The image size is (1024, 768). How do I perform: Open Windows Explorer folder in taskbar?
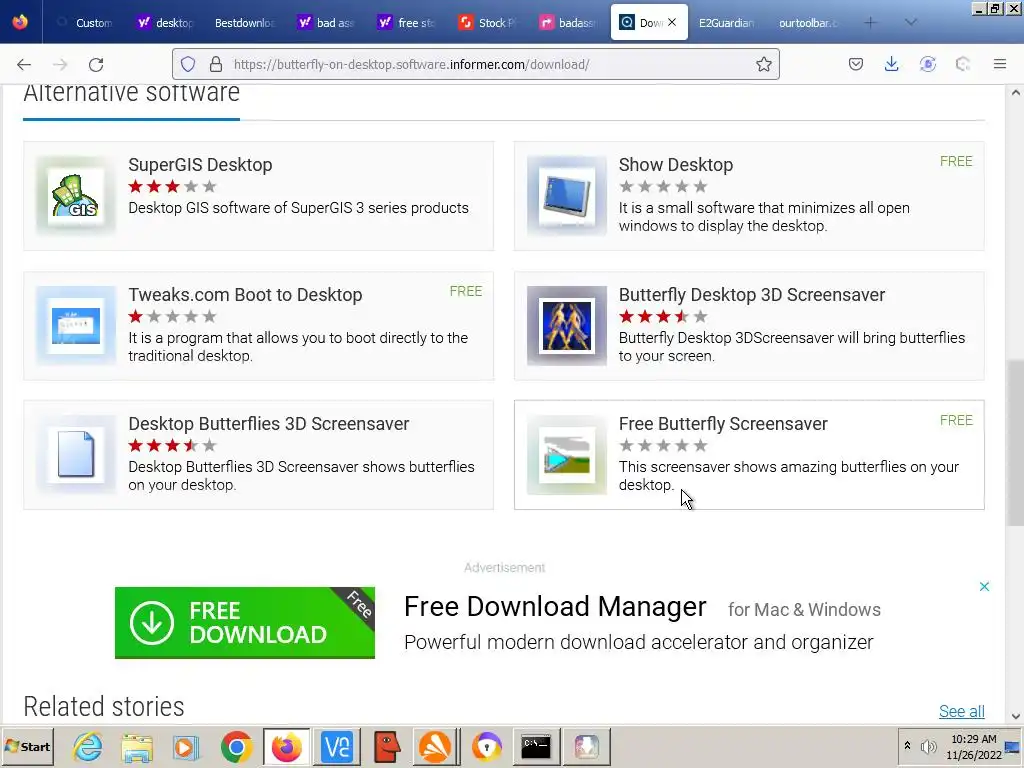(137, 746)
